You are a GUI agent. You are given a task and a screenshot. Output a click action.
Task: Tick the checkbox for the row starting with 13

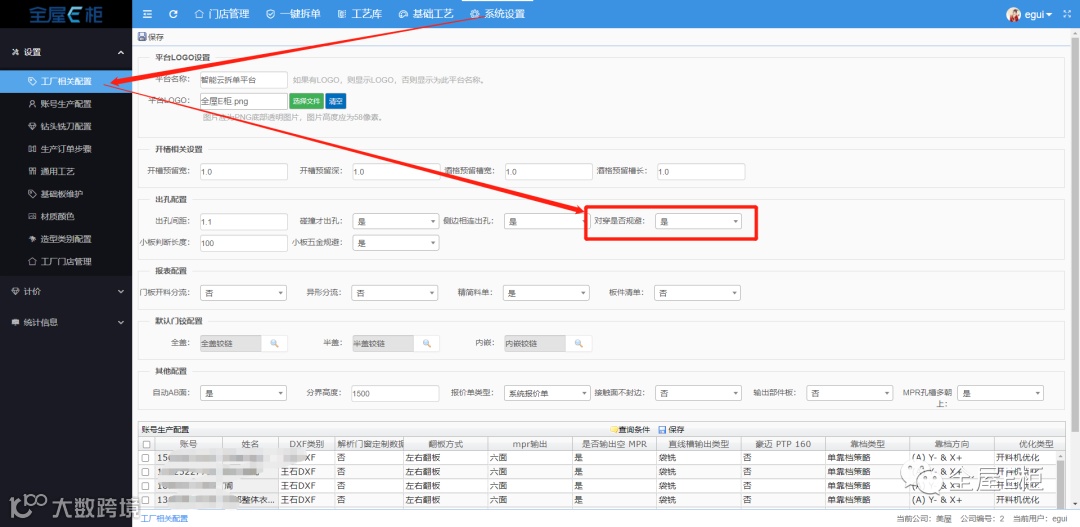(146, 499)
